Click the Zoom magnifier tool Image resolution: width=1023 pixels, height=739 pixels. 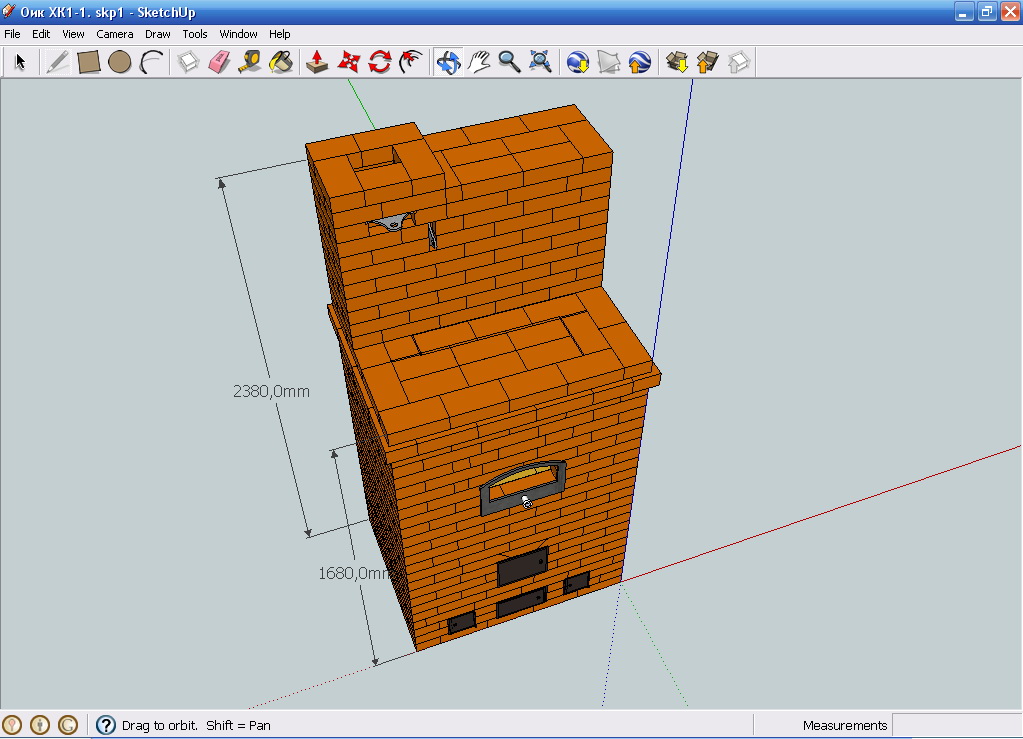point(510,63)
